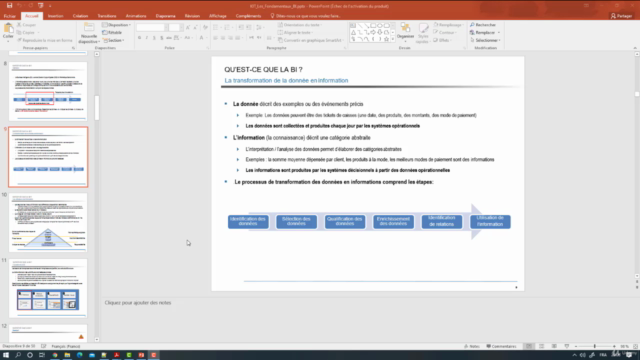Screen dimensions: 640x360
Task: Open the font size combo box
Action: [176, 28]
